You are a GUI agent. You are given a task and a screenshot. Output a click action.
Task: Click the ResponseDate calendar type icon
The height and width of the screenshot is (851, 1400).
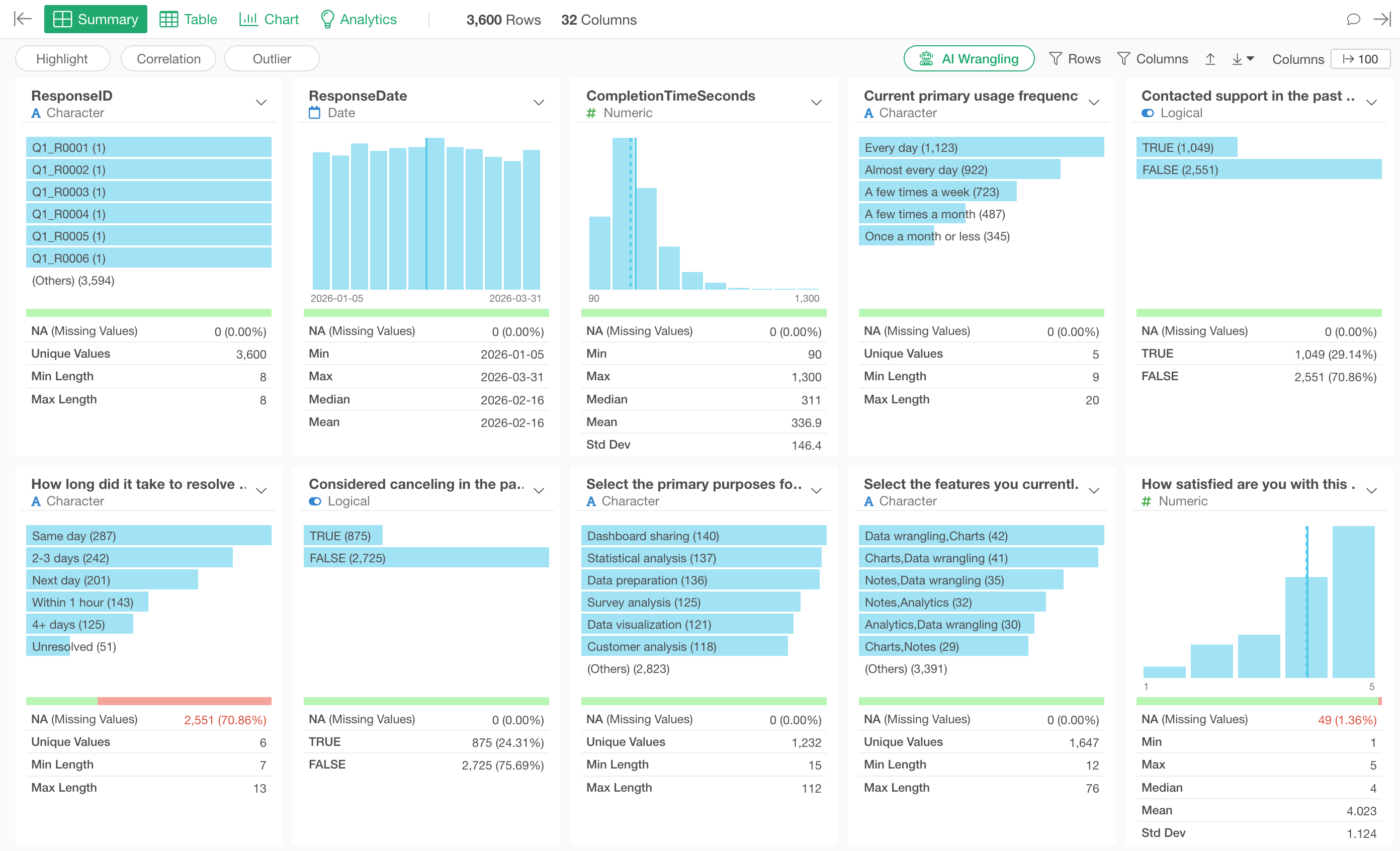[x=314, y=113]
